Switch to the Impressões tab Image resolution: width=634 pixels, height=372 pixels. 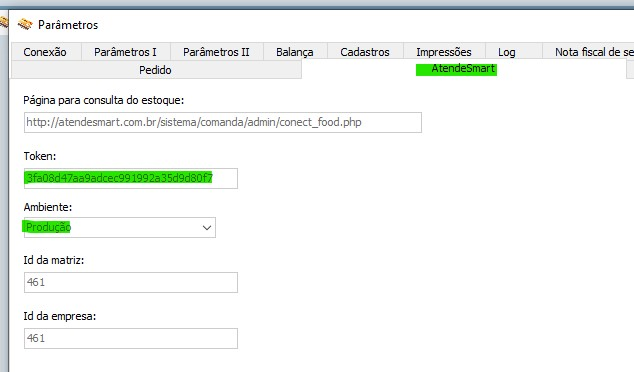coord(444,52)
